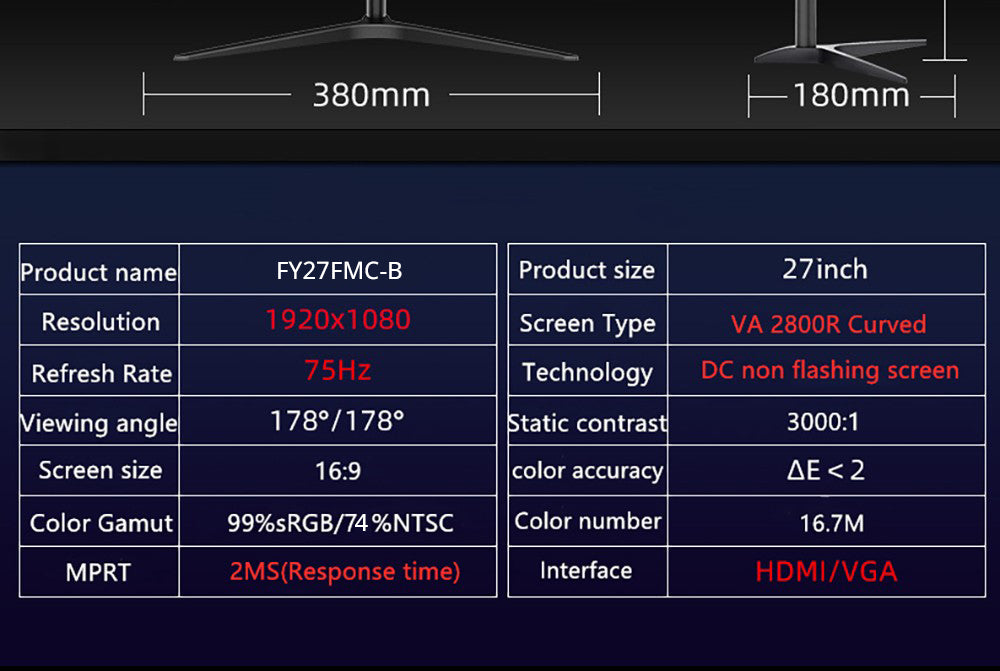
Task: Click the 99%sRGB/74%NTSC color gamut value
Action: [336, 521]
